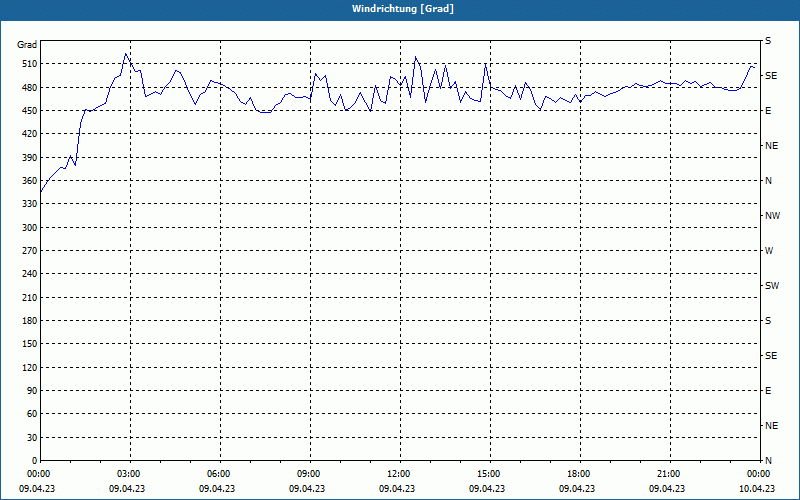Select the 10.04.23 date label

tap(757, 489)
